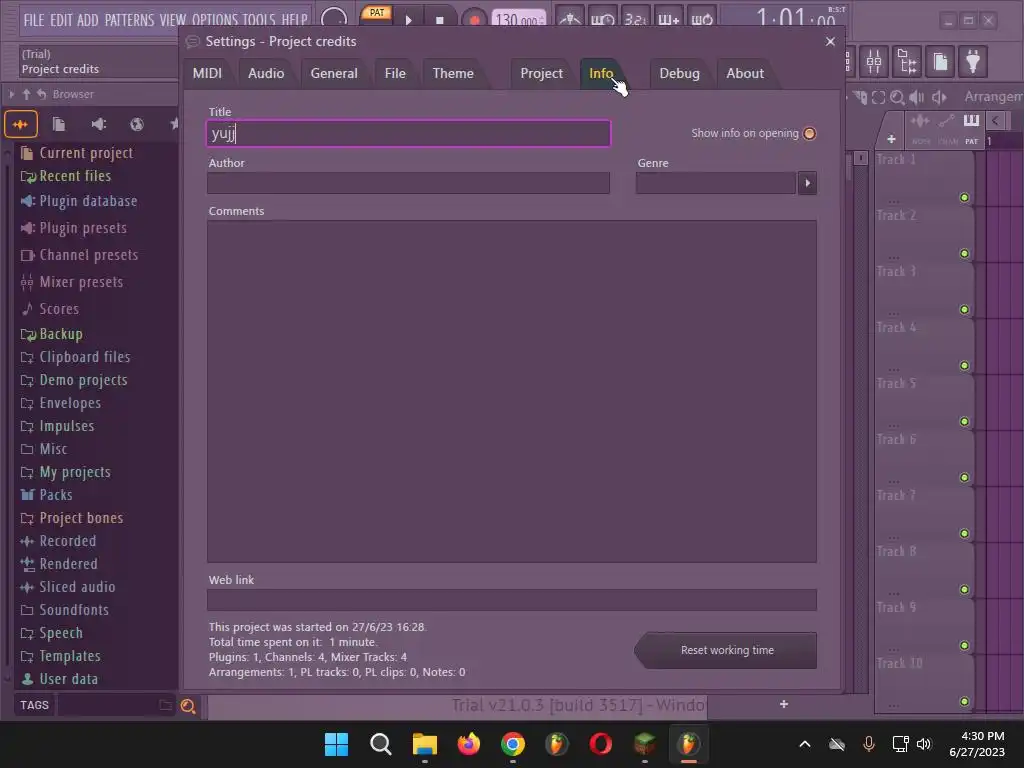This screenshot has width=1024, height=768.
Task: Select the playlist select-region tool
Action: tap(878, 97)
